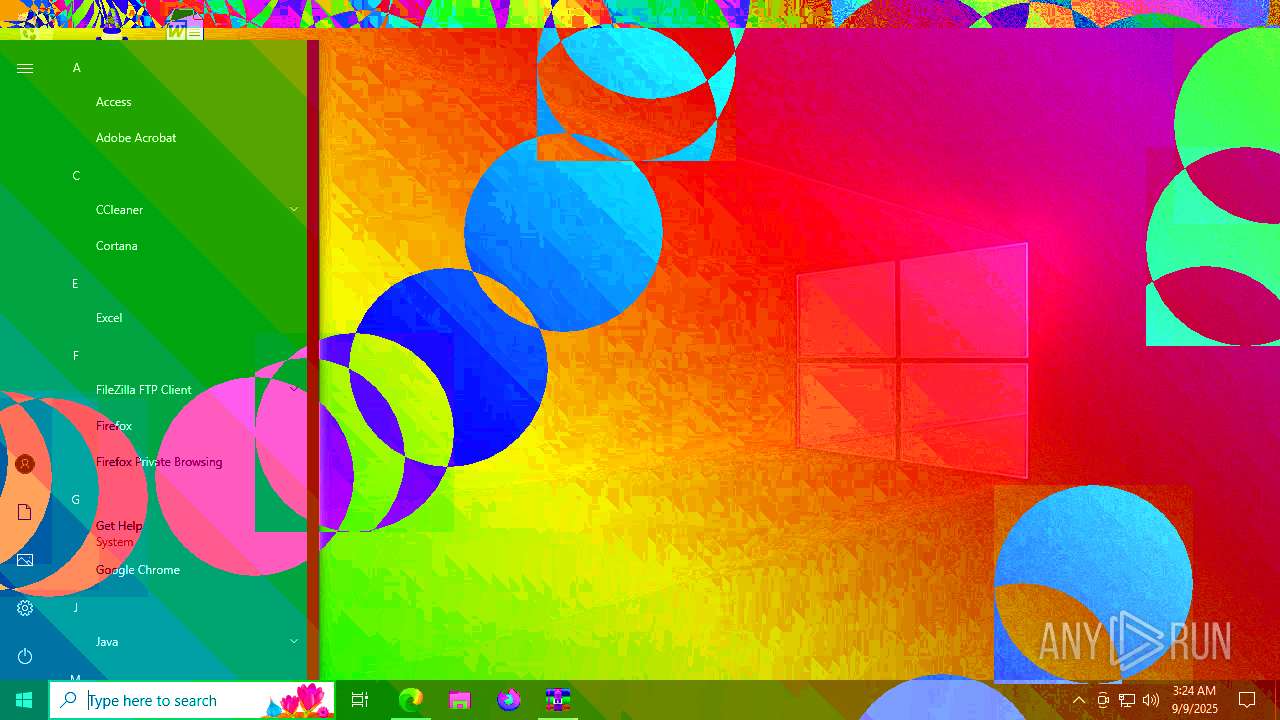Launch Firefox from the taskbar

click(509, 700)
